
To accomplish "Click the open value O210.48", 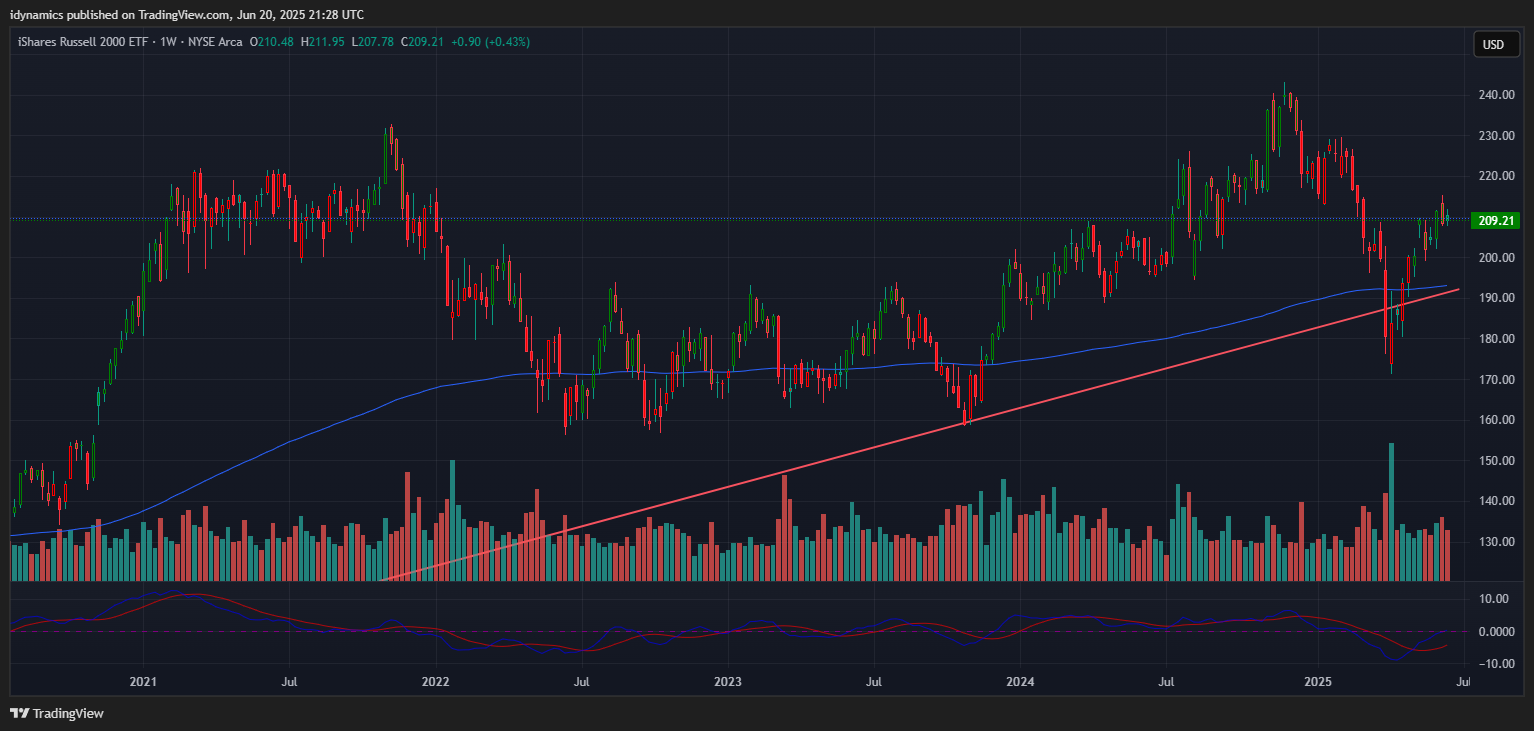I will tap(271, 42).
